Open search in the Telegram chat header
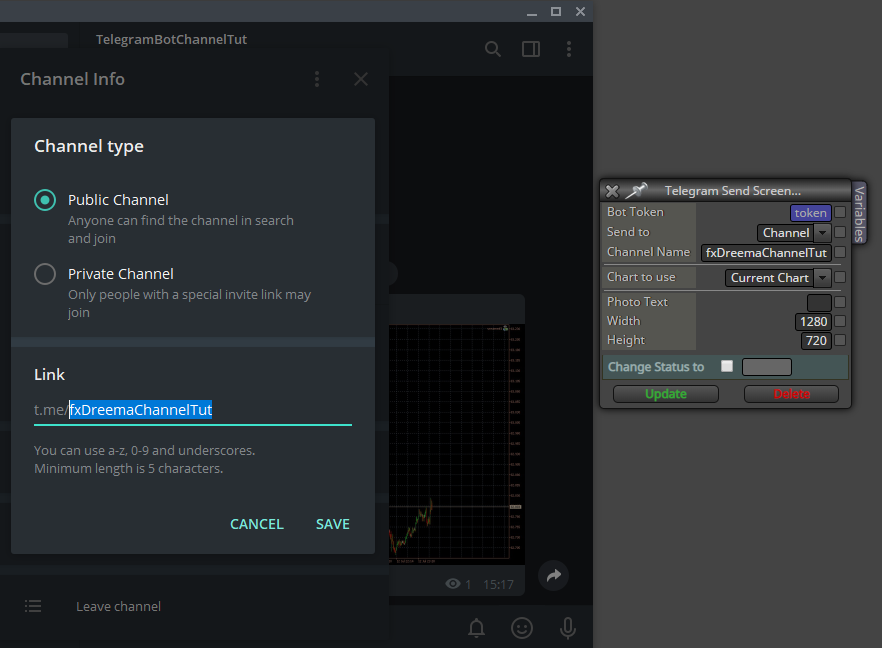The image size is (882, 648). [x=493, y=49]
